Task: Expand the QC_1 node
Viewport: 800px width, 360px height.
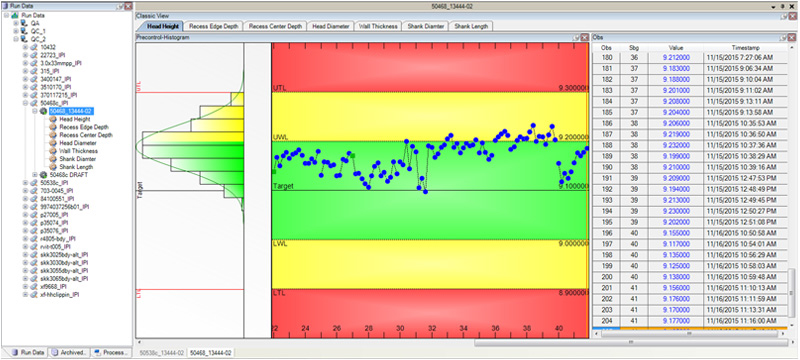Action: pyautogui.click(x=16, y=31)
